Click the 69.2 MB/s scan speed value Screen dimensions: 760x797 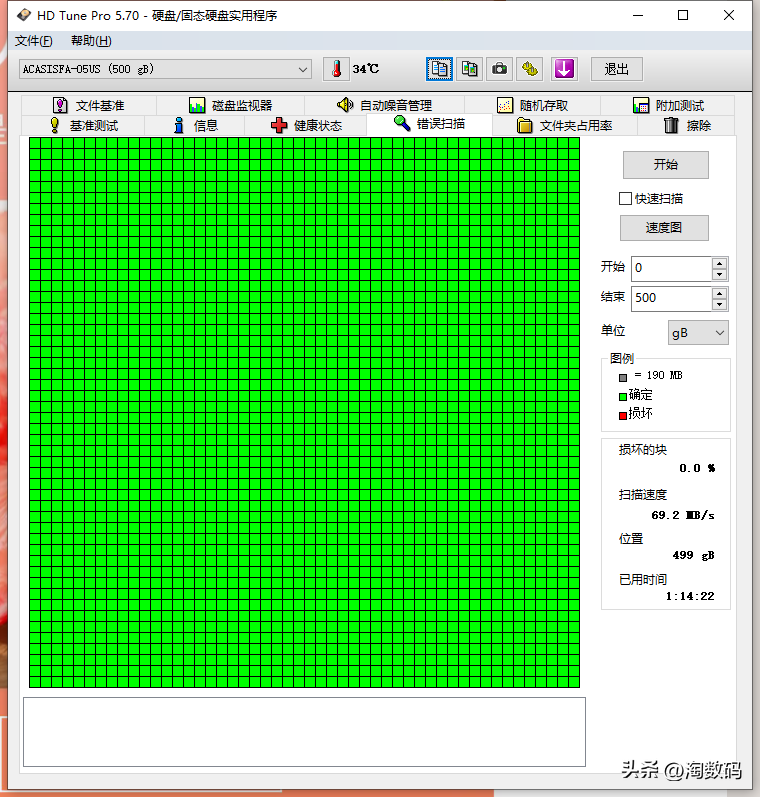683,515
